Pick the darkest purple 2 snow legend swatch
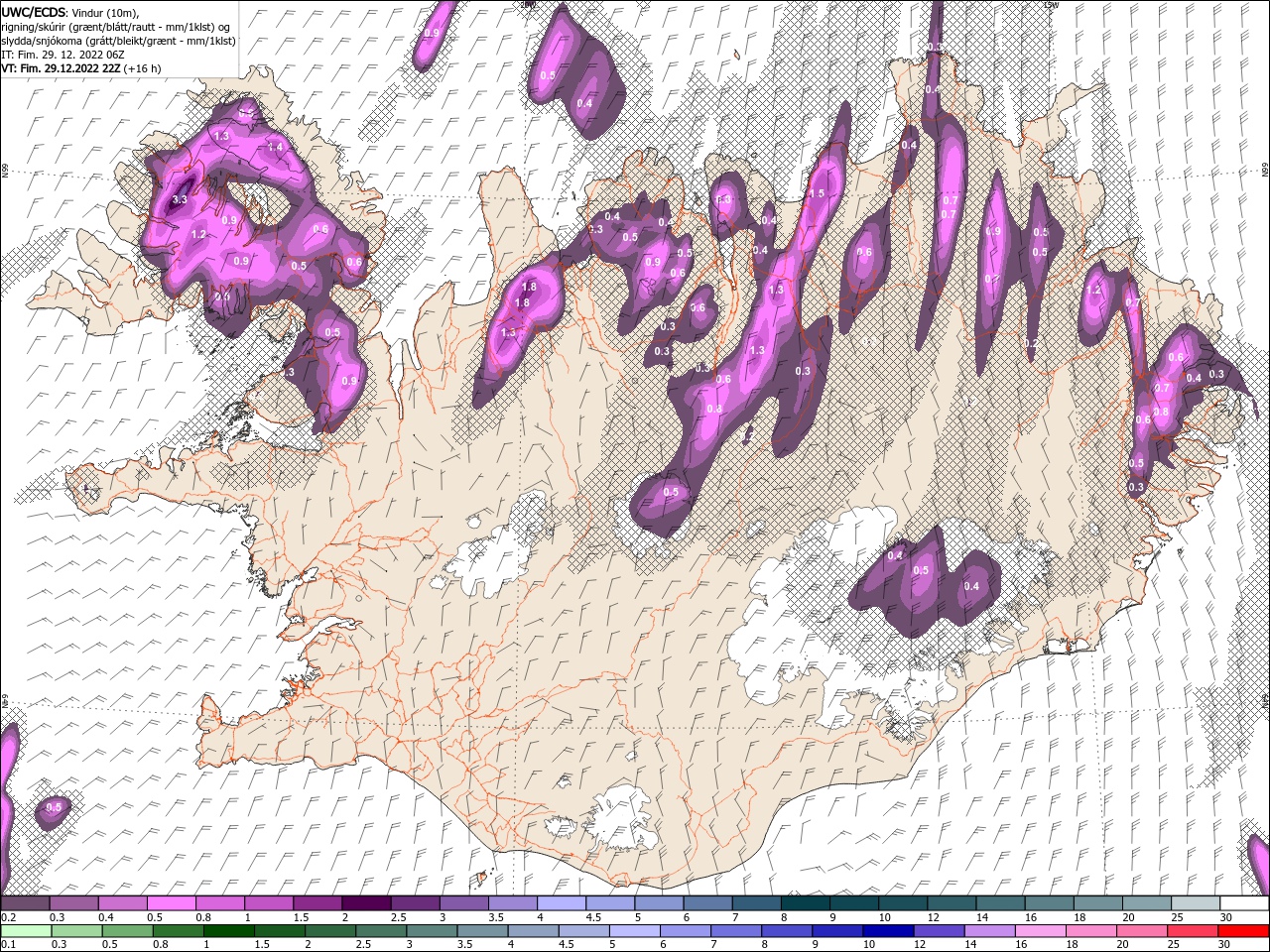This screenshot has height=952, width=1270. pos(366,903)
